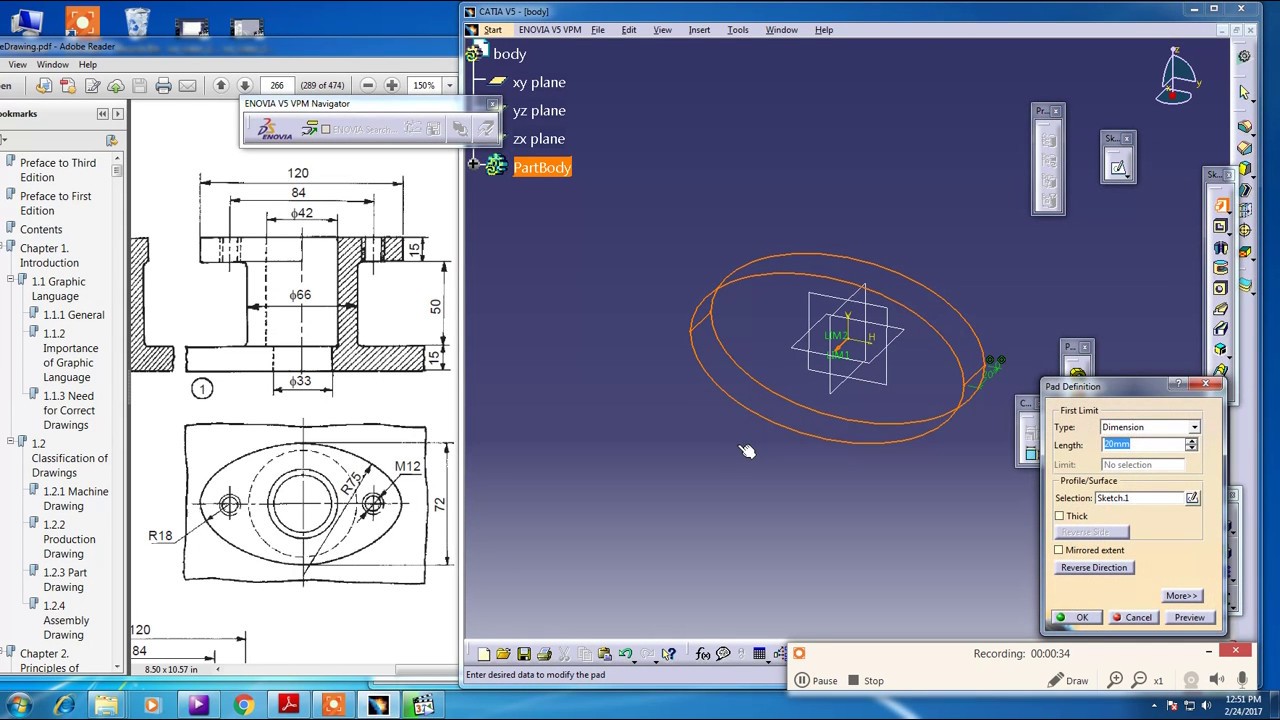1280x720 pixels.
Task: Open the ENOVIA V5 VPM menu
Action: coord(550,30)
